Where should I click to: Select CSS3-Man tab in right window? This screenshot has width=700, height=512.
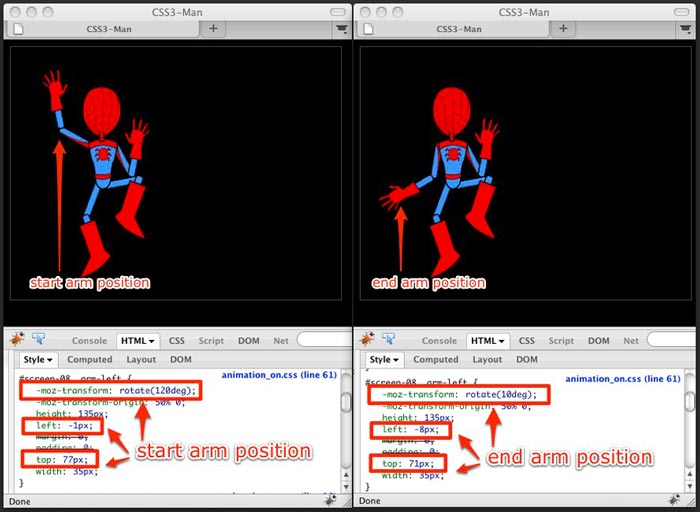tap(454, 29)
